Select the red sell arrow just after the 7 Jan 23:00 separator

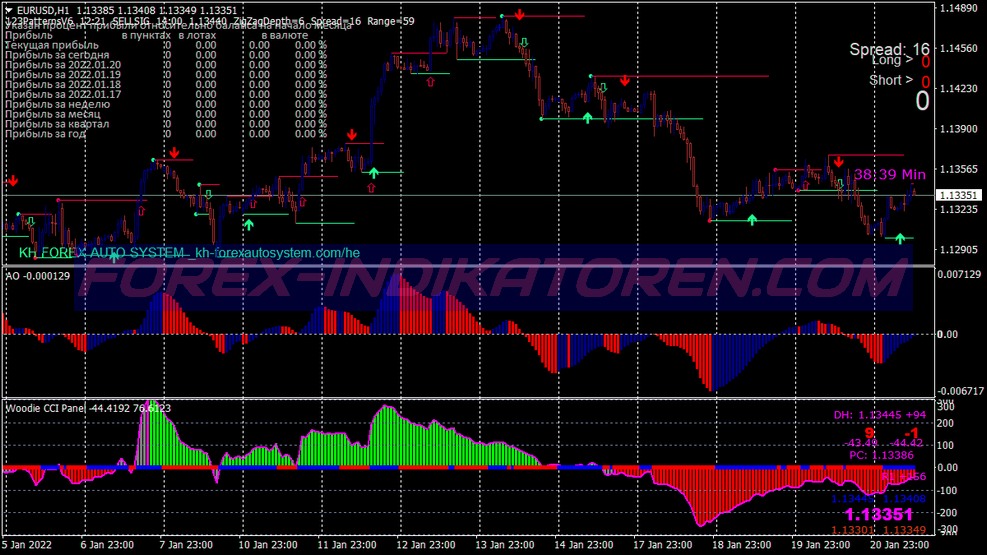(x=174, y=153)
